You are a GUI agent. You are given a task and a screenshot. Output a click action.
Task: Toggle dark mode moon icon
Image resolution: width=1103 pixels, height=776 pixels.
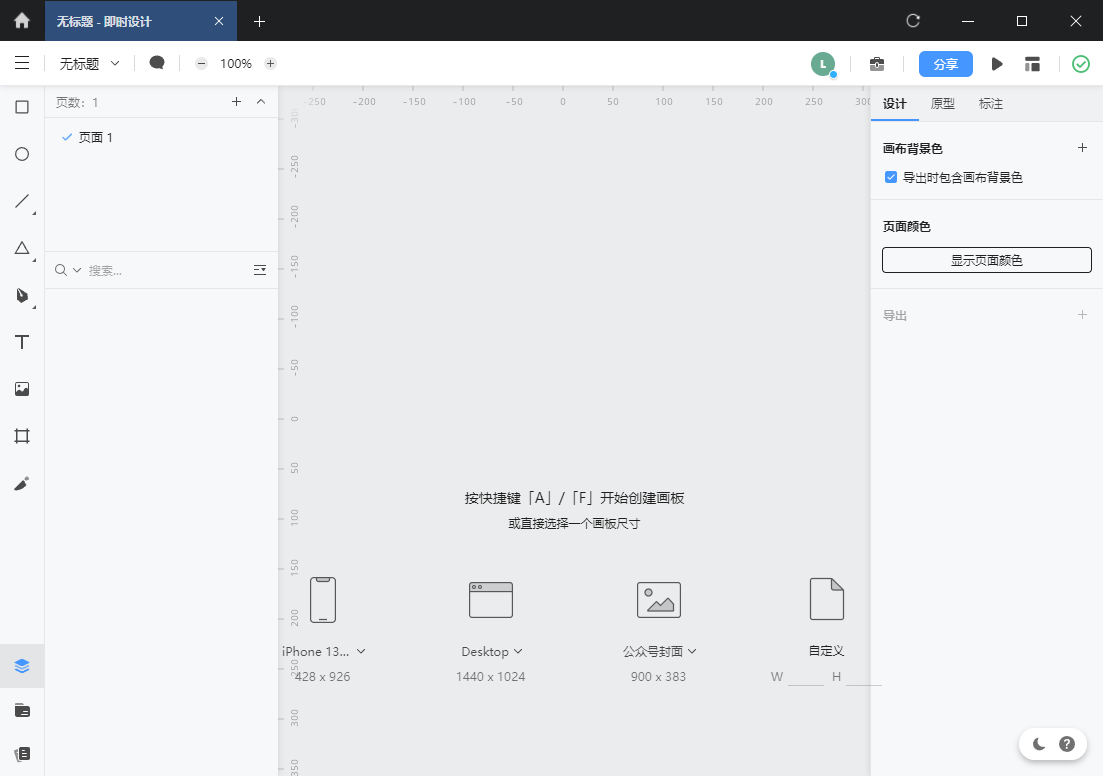click(x=1039, y=744)
